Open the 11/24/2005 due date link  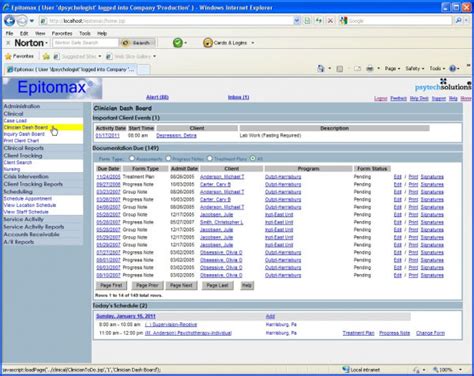pos(108,177)
